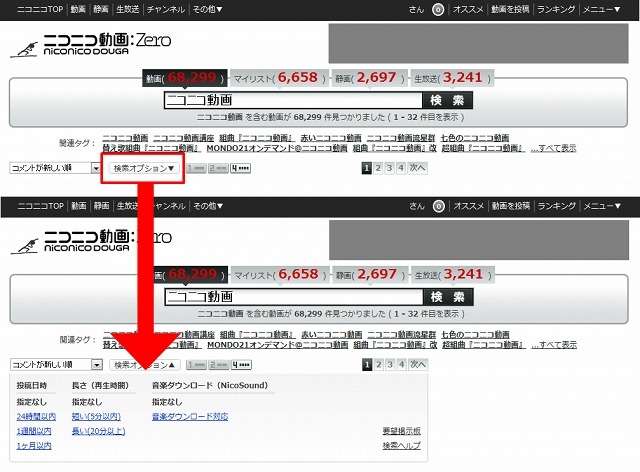Open メニュー▼ in lower nav bar

click(x=602, y=206)
